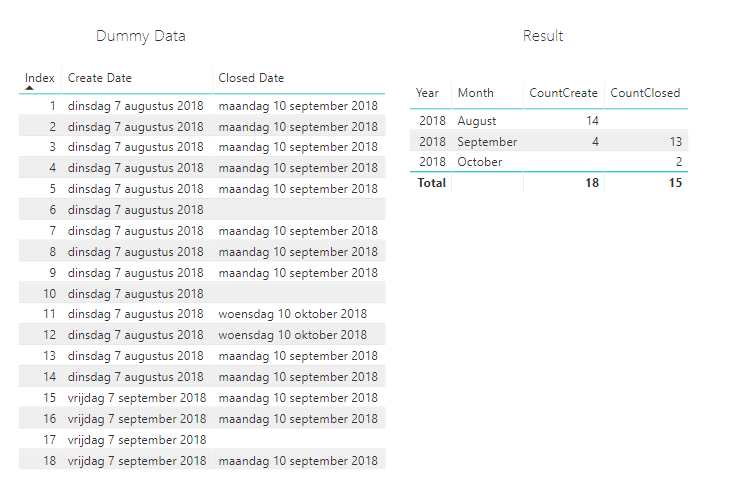This screenshot has width=748, height=499.
Task: Select index 1 cell in Dummy Data
Action: [52, 106]
